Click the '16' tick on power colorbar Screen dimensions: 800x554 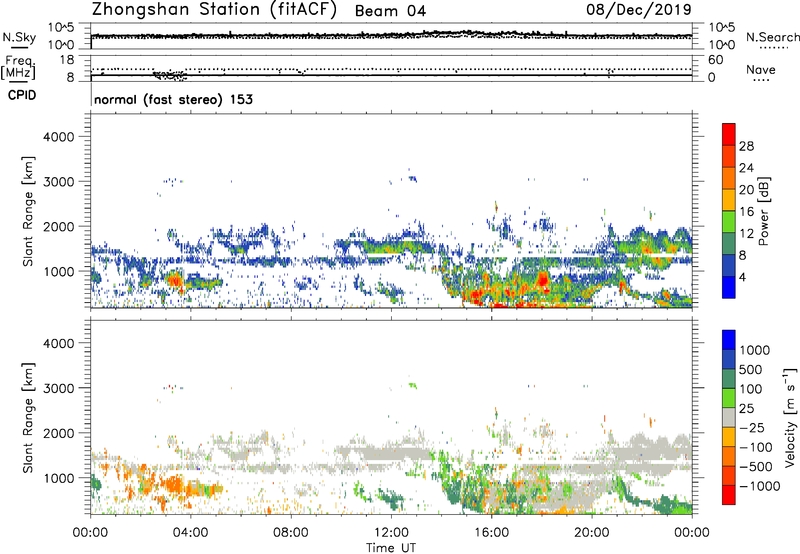(746, 212)
